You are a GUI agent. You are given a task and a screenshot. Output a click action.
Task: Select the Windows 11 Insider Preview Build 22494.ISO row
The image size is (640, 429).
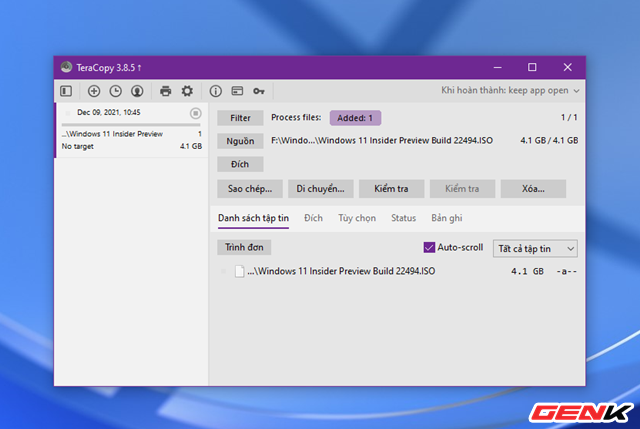pos(398,271)
